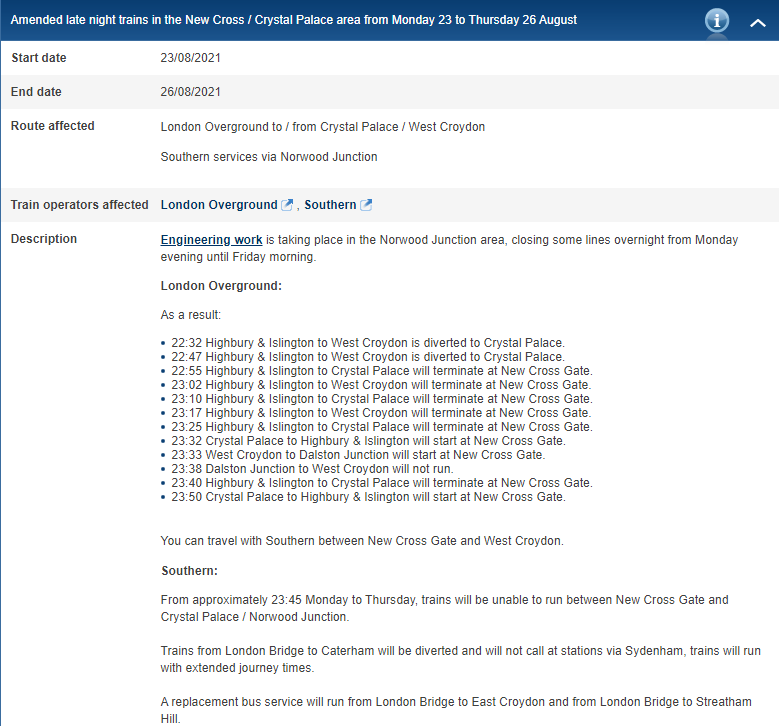
Task: Click the information icon in the header
Action: tap(716, 20)
